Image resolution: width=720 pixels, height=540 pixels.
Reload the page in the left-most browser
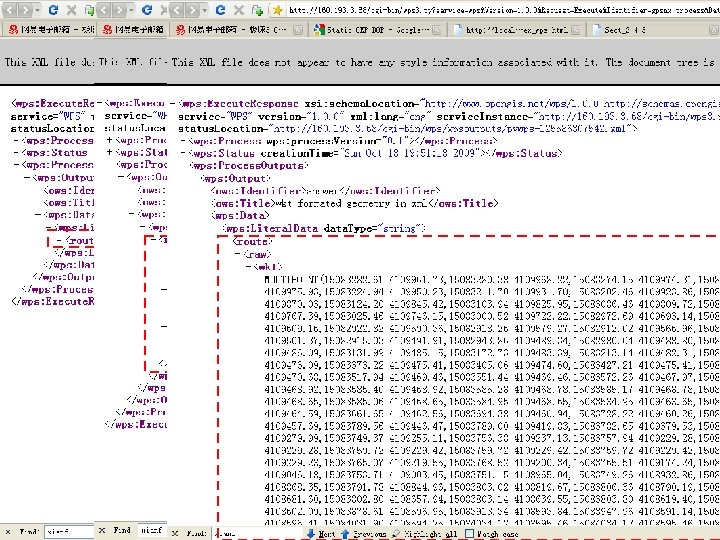click(53, 10)
